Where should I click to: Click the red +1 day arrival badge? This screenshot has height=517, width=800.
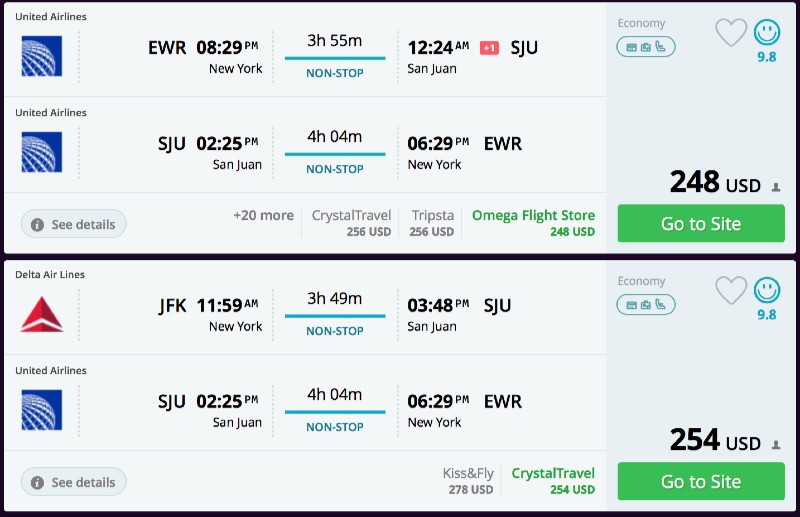point(489,48)
